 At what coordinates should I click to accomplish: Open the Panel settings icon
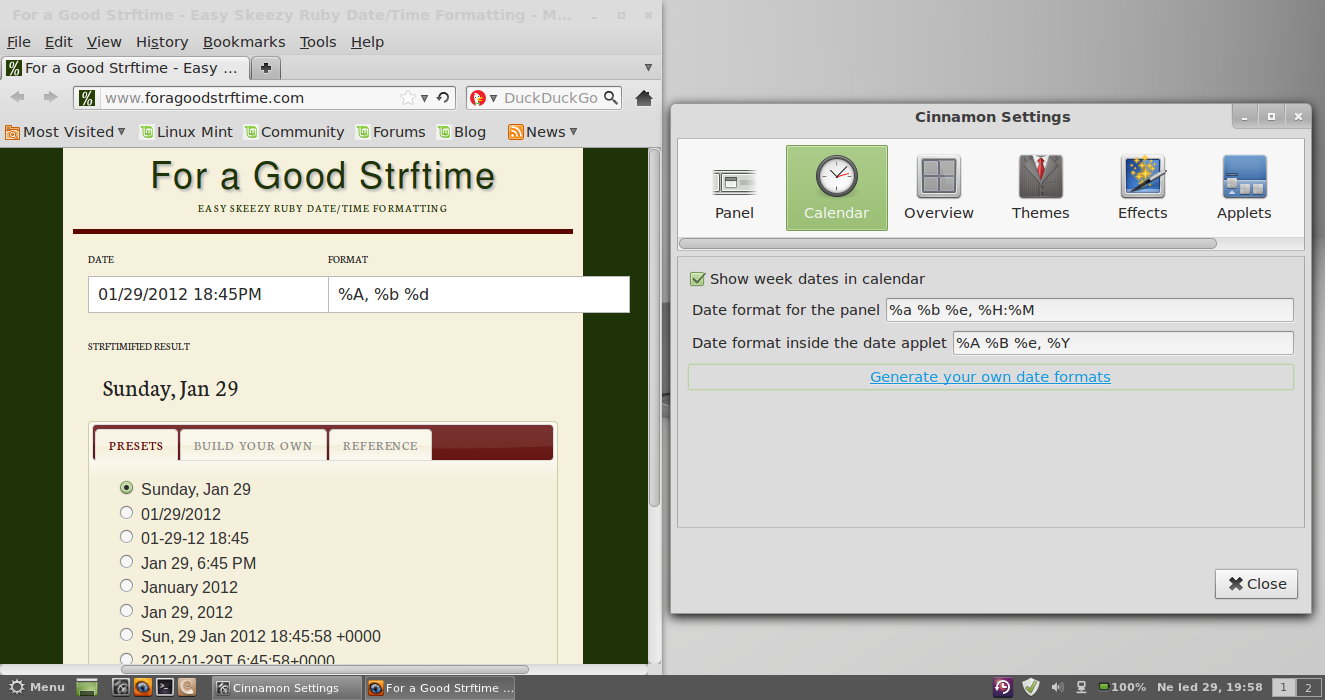tap(734, 188)
